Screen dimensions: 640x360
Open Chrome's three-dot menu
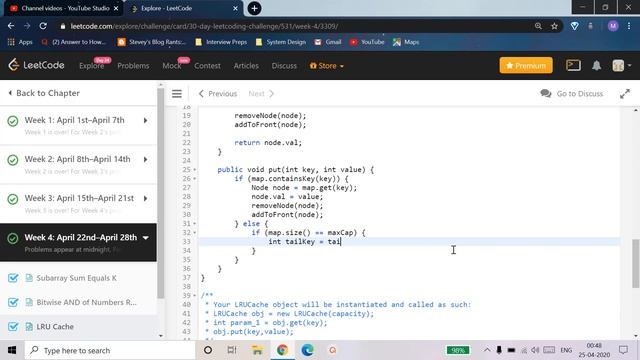pos(629,26)
